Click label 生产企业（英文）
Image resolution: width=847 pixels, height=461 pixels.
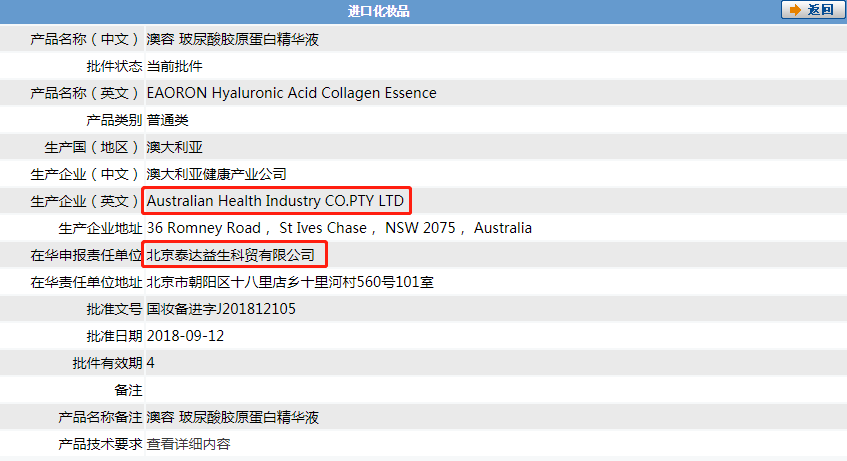[x=86, y=201]
